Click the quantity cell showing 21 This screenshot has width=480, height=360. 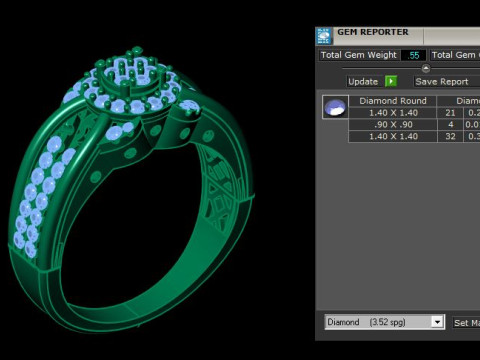(450, 113)
